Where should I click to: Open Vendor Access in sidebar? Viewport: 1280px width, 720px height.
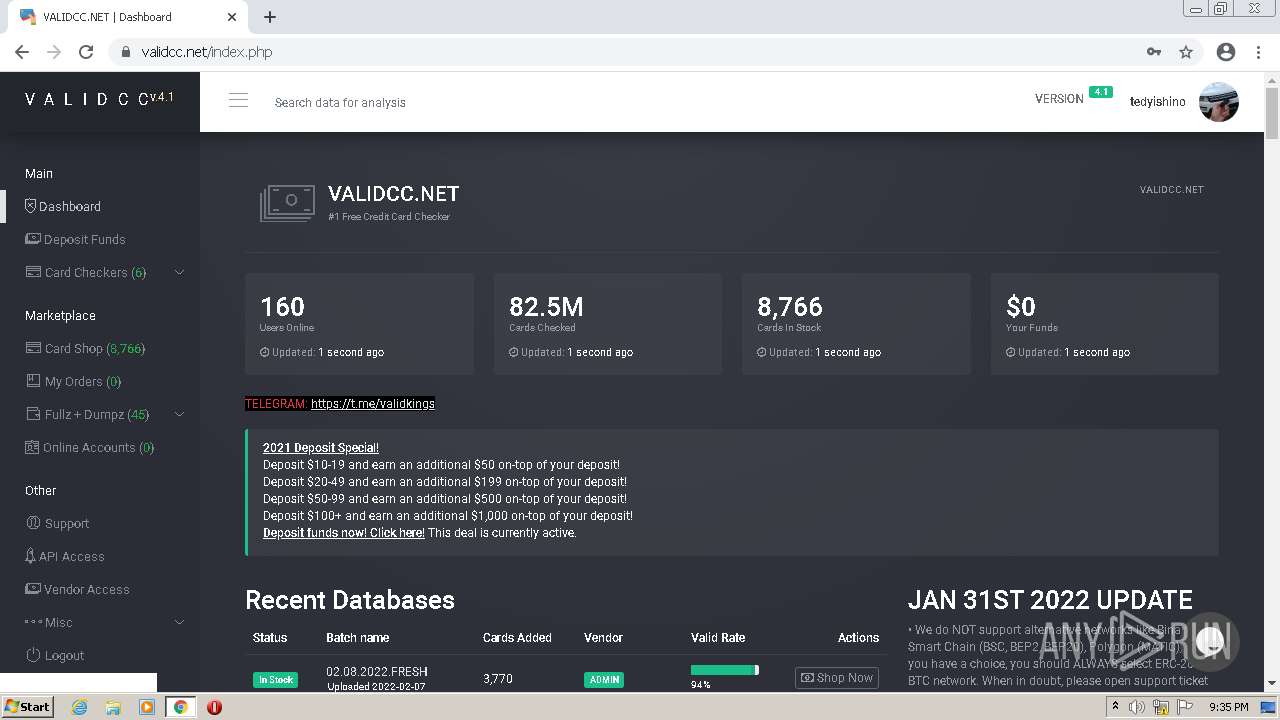click(x=77, y=589)
